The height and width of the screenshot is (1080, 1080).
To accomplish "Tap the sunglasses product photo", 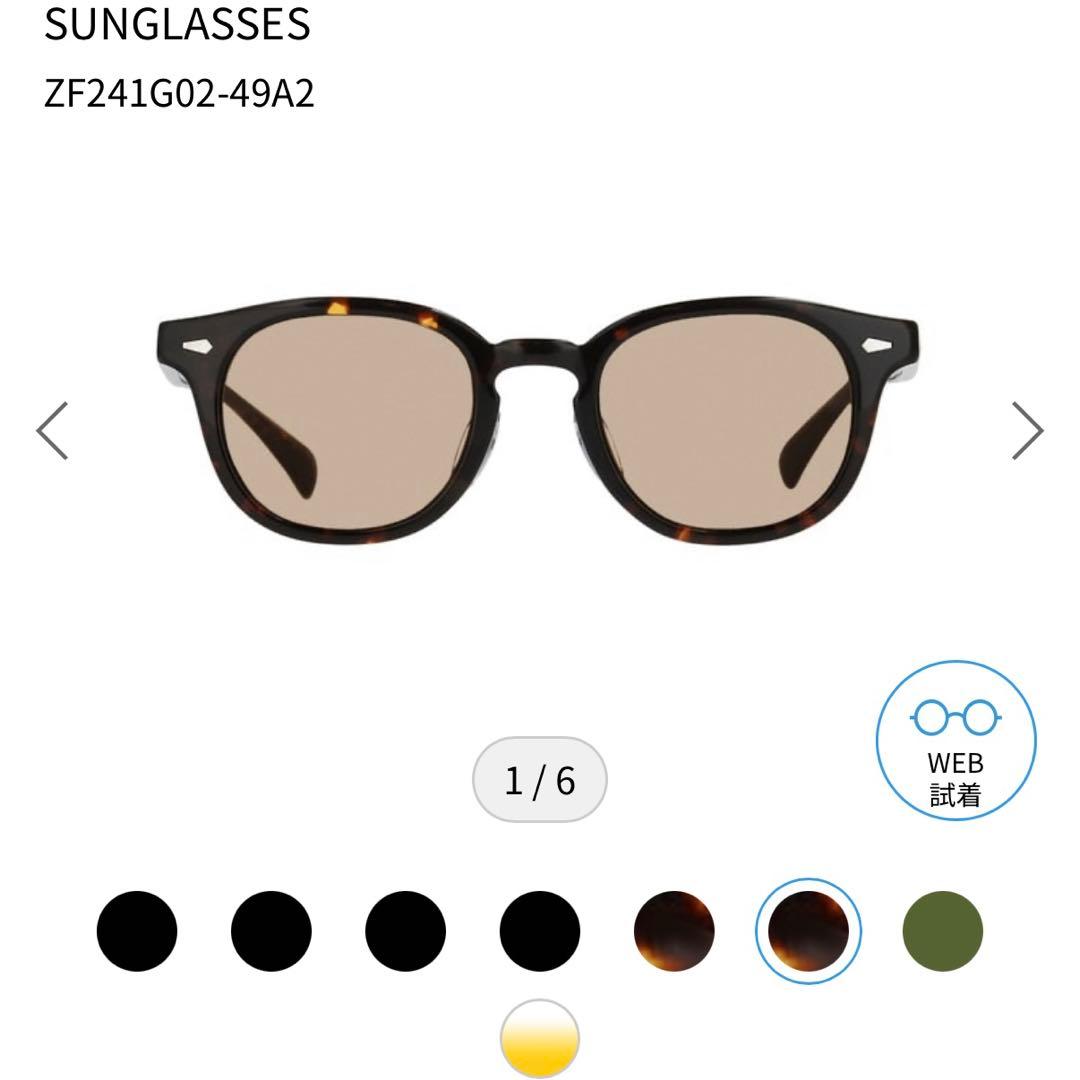I will coord(538,422).
